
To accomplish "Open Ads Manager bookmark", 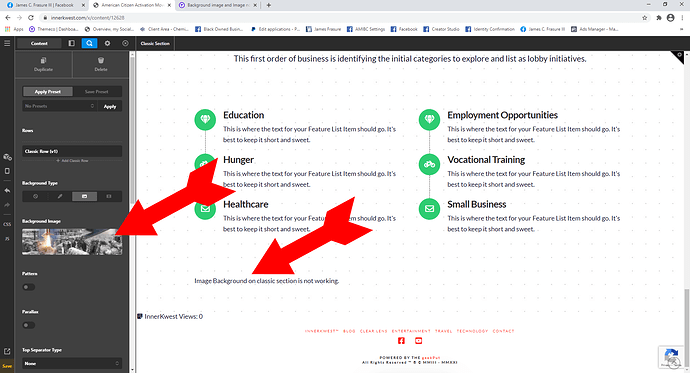I will [x=595, y=29].
